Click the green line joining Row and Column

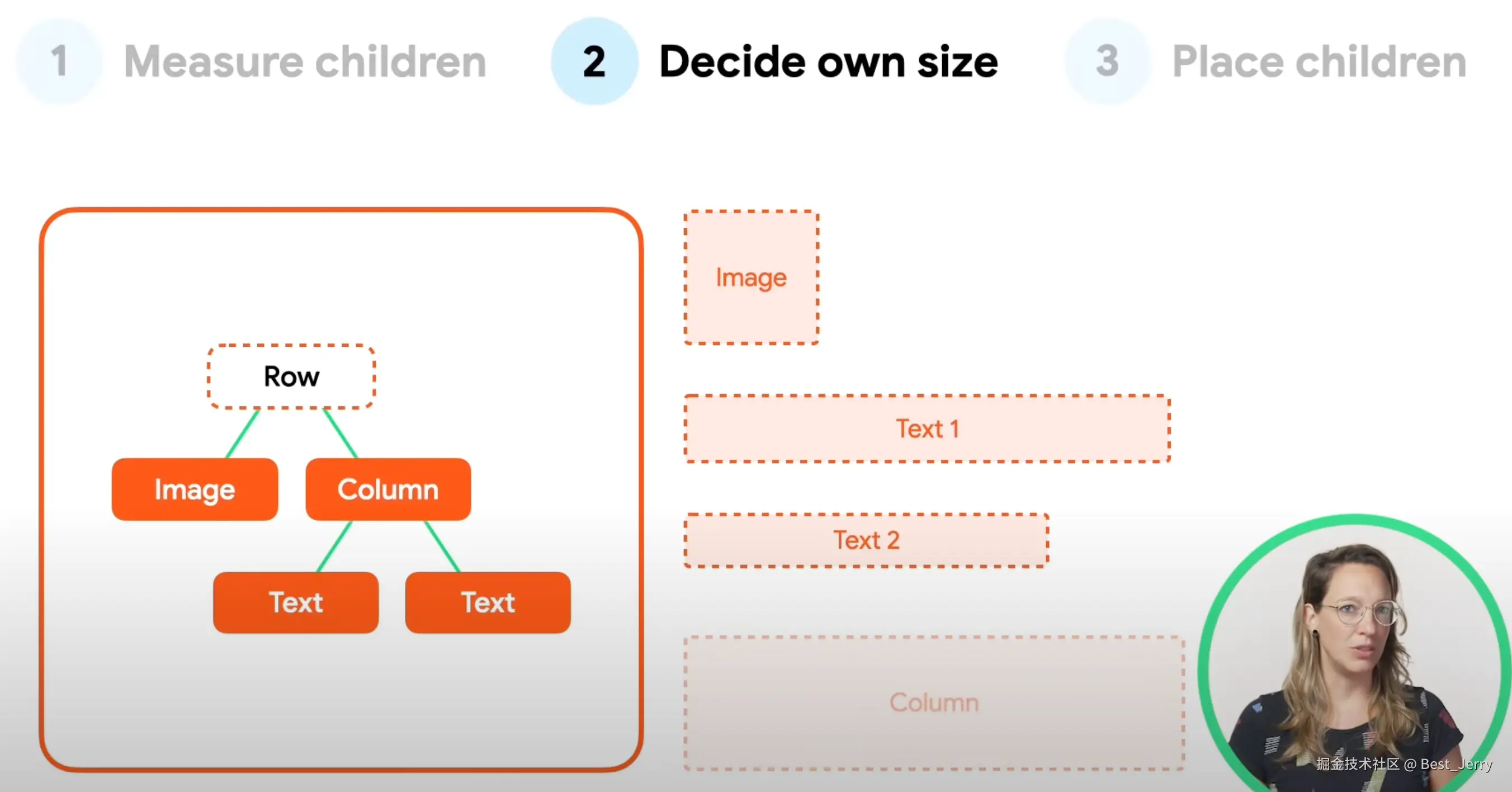pyautogui.click(x=341, y=434)
